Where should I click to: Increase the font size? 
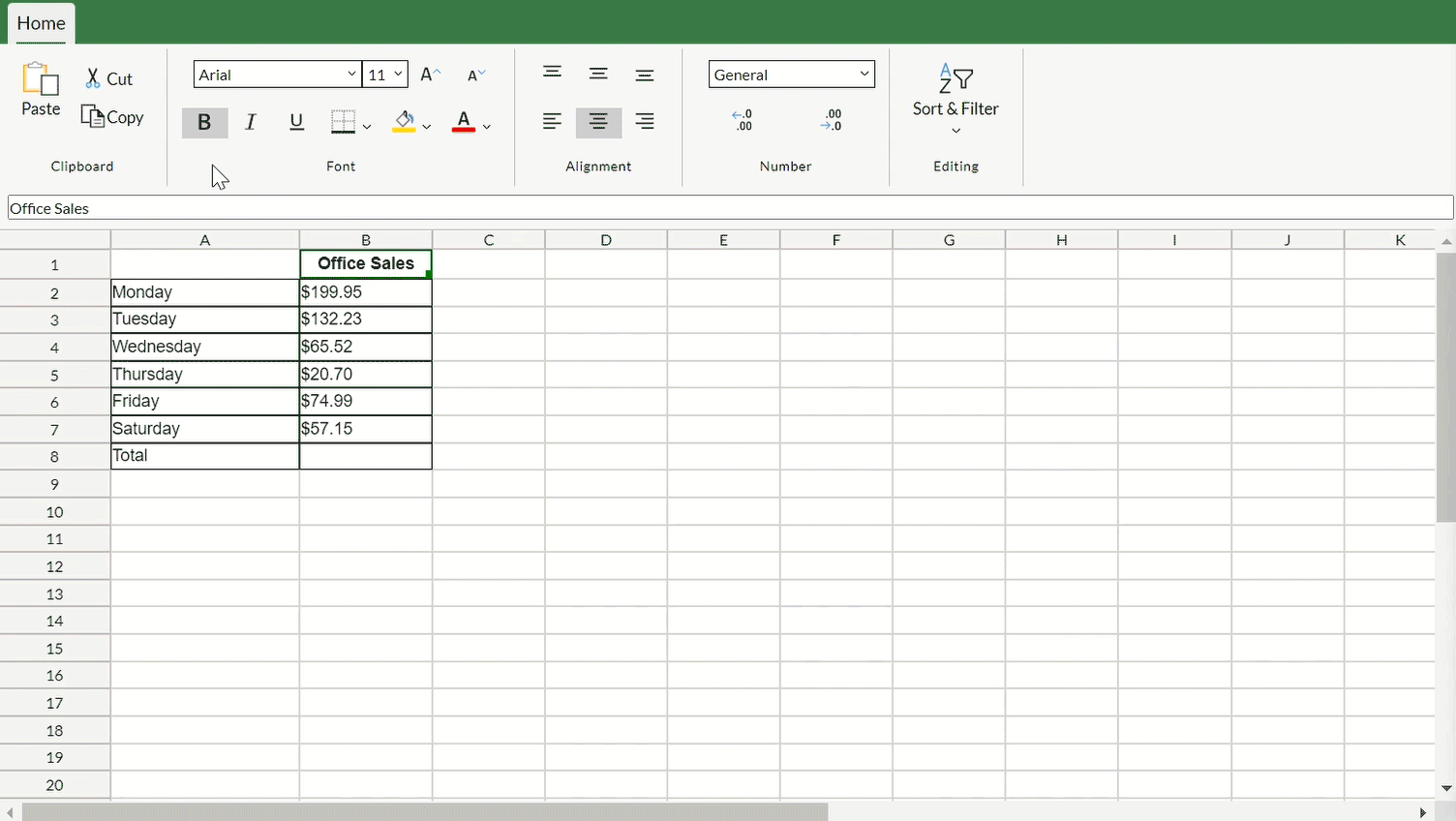[x=430, y=74]
